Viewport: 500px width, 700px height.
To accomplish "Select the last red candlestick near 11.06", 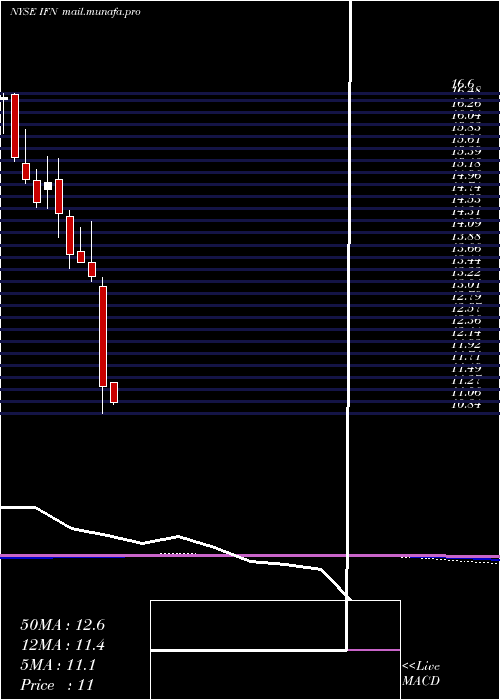I will tap(114, 393).
